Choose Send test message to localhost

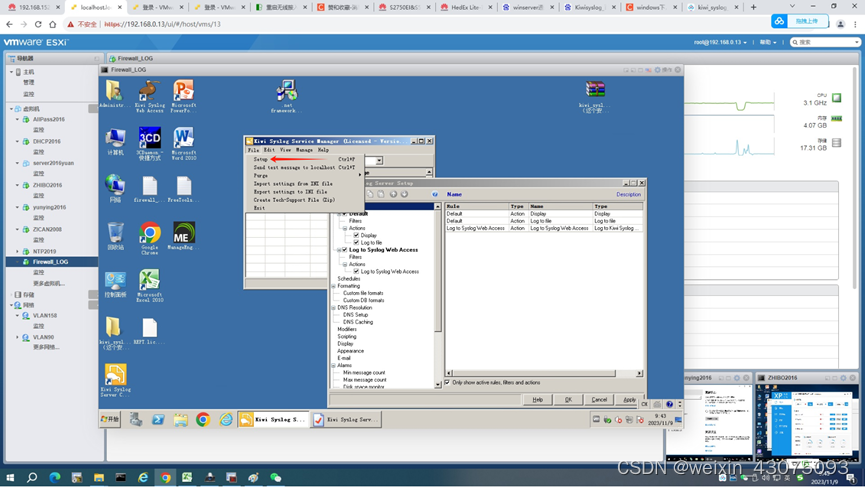pos(304,167)
